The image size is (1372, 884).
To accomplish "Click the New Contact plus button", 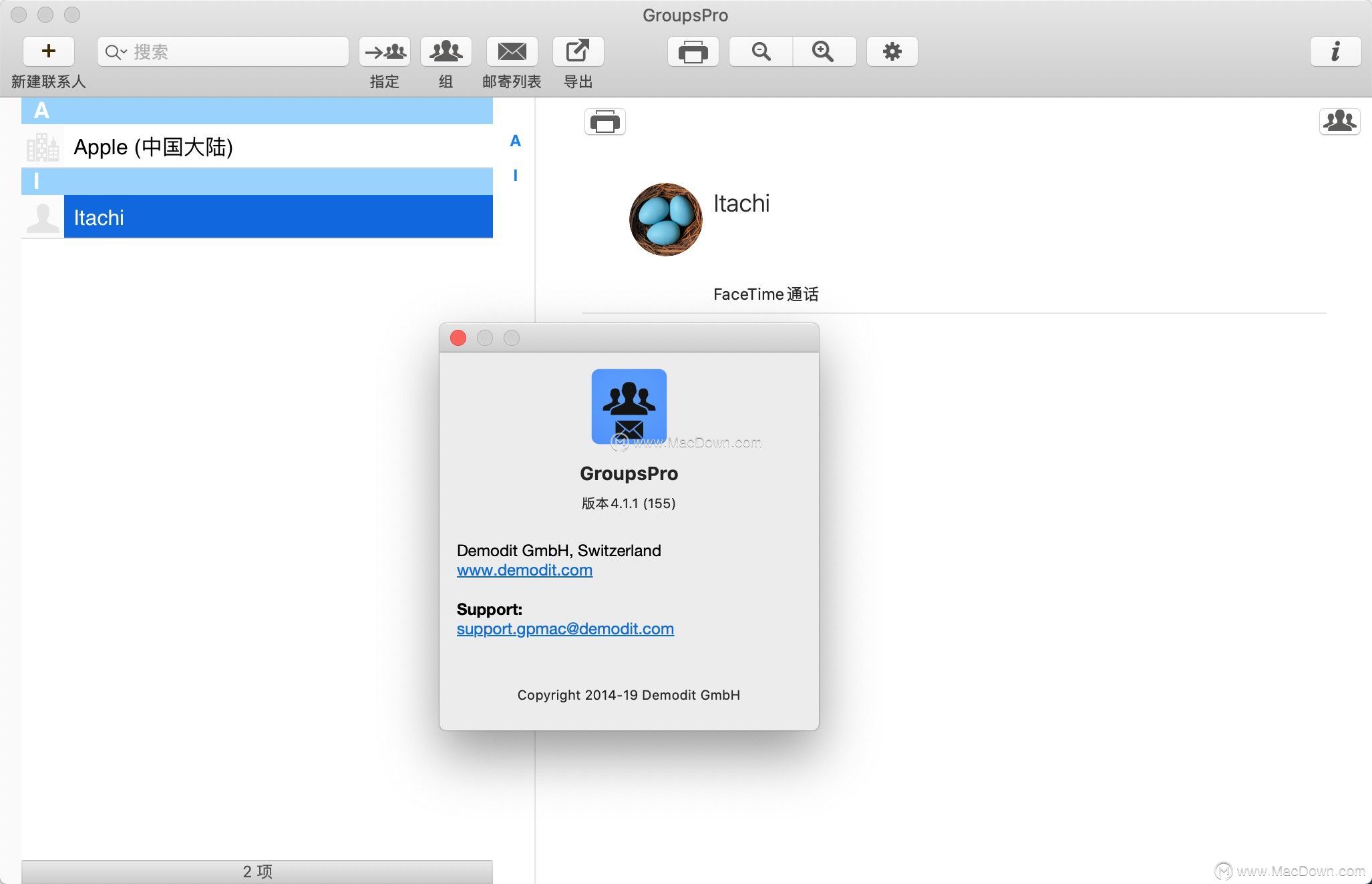I will coord(48,51).
